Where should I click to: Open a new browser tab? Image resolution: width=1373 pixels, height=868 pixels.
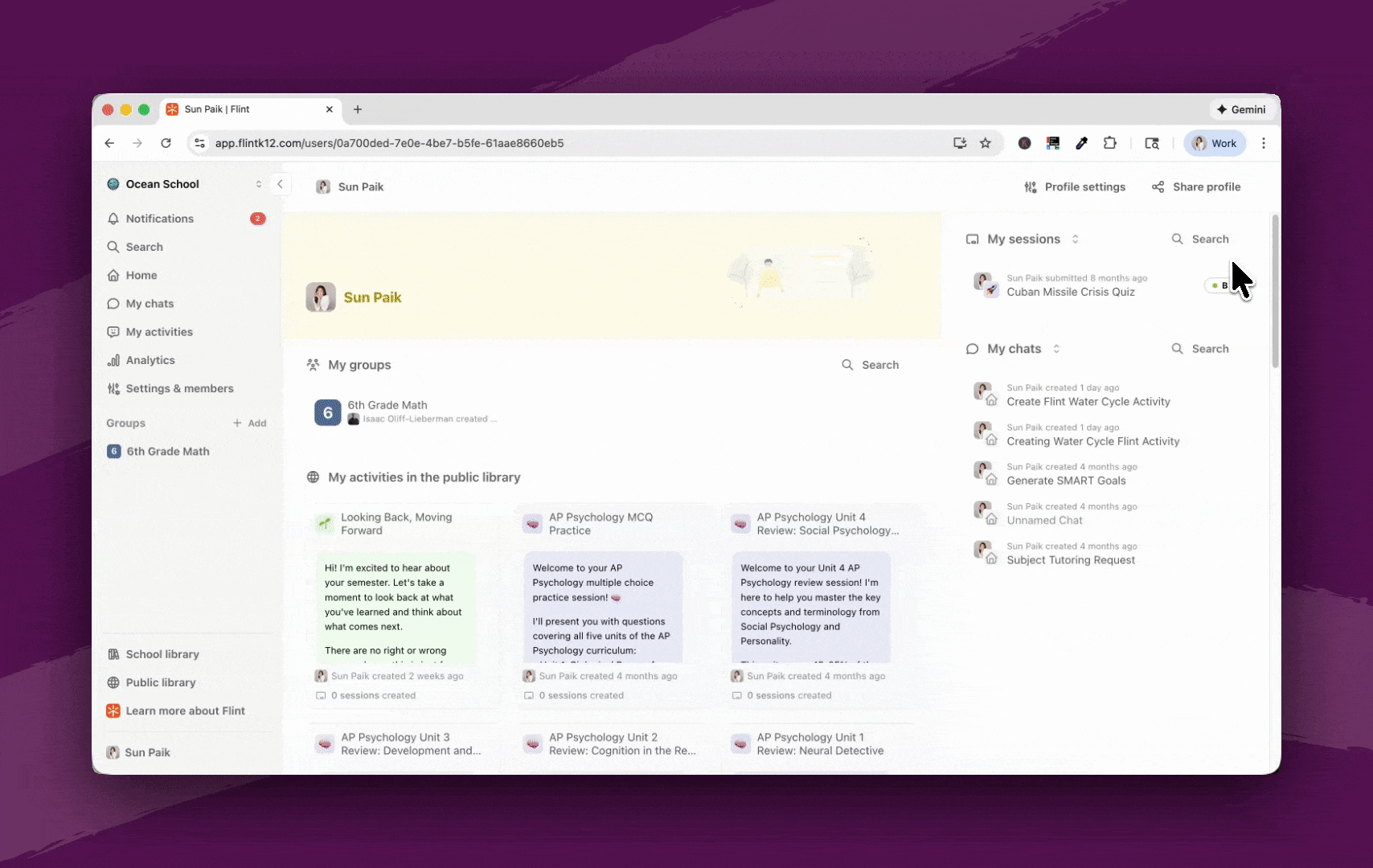coord(358,109)
